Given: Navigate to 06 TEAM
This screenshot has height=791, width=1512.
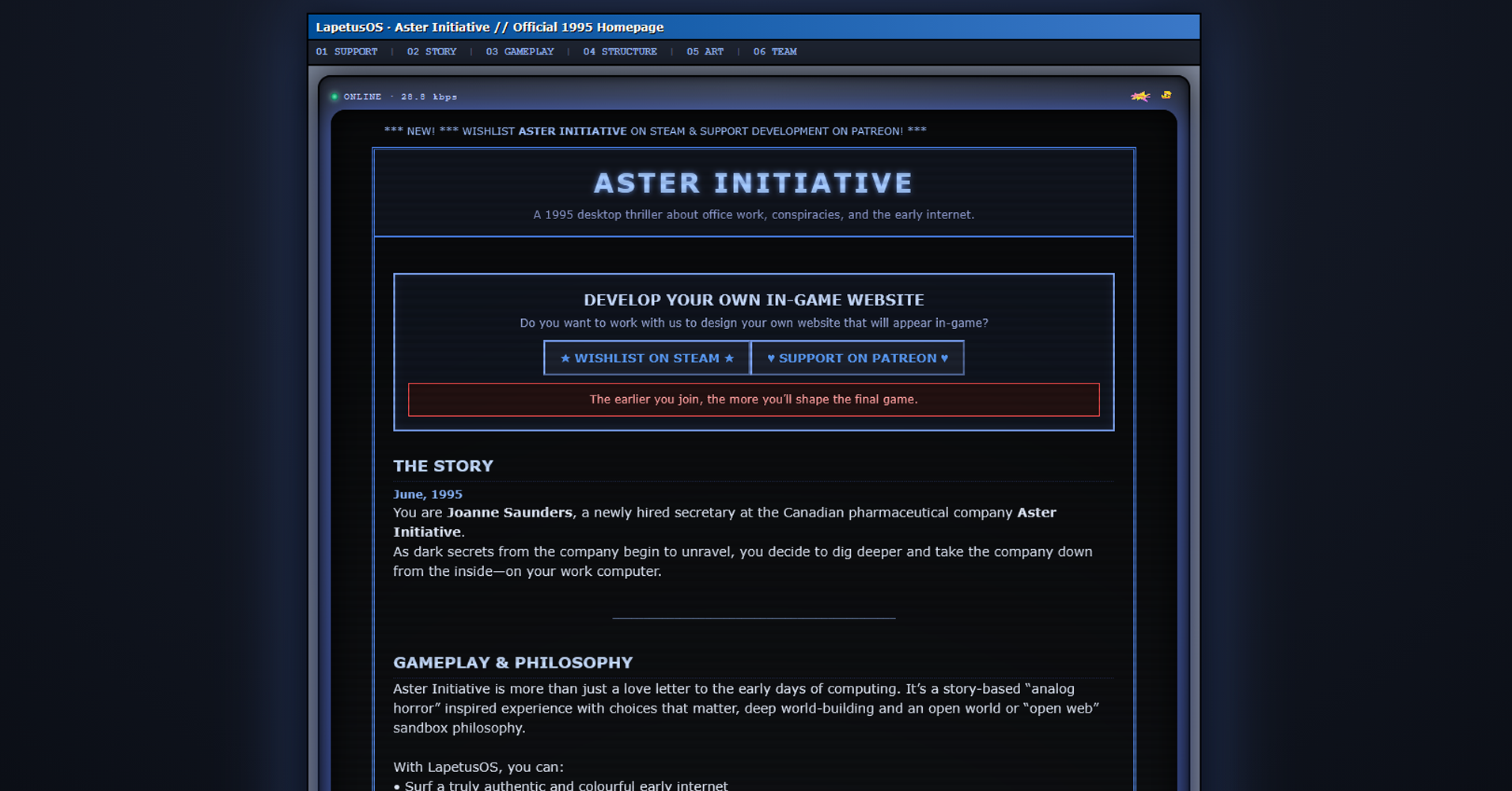Looking at the screenshot, I should coord(774,51).
